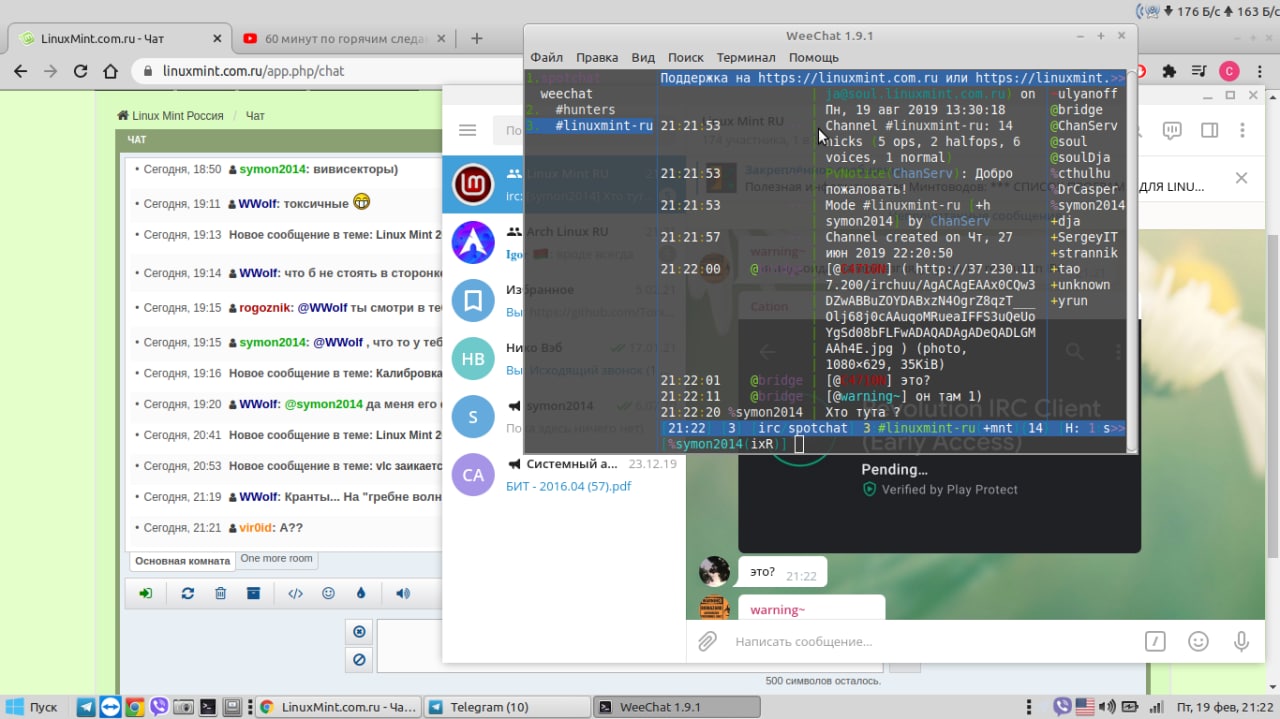This screenshot has height=719, width=1280.
Task: Launch Viber from the panel launcher
Action: click(x=159, y=707)
